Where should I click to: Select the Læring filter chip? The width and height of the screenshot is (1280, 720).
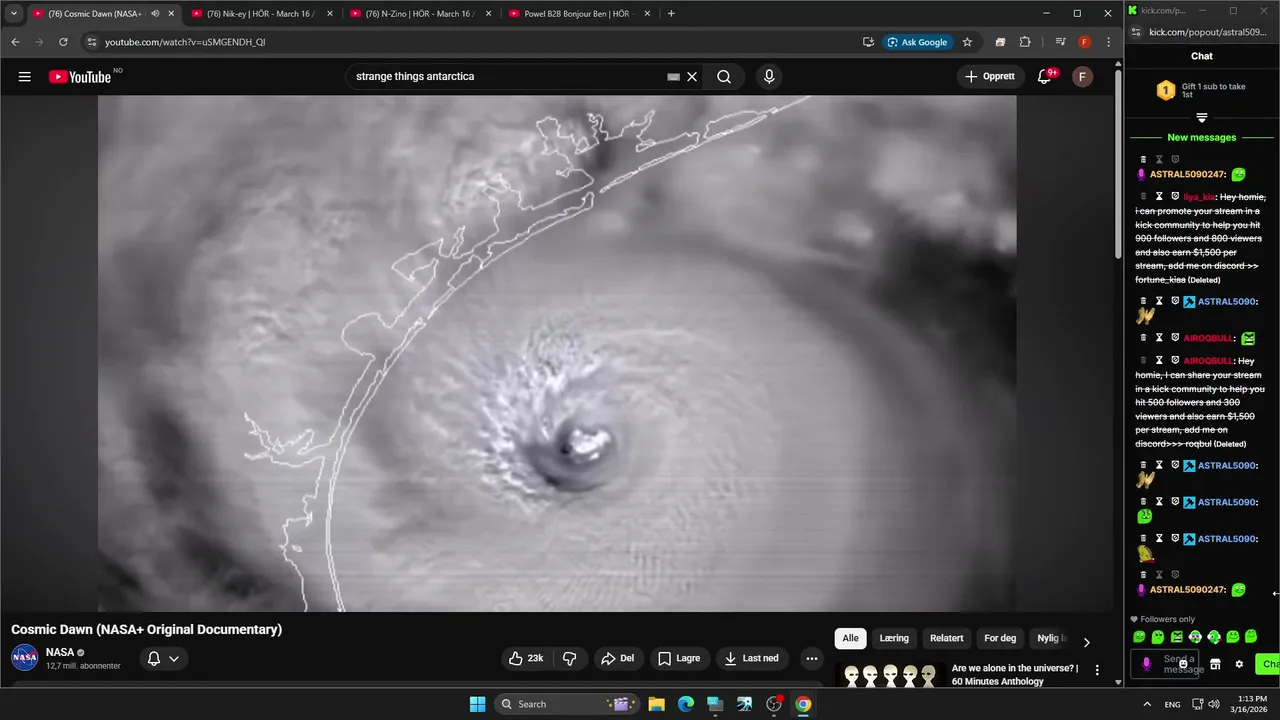(894, 638)
